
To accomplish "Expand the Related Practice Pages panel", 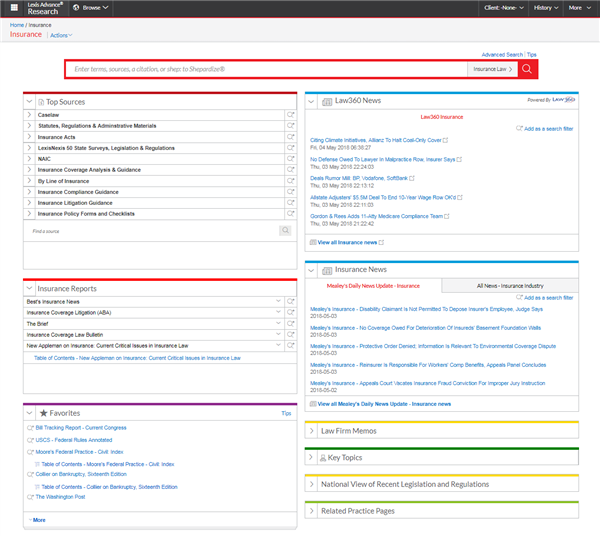I will click(311, 511).
